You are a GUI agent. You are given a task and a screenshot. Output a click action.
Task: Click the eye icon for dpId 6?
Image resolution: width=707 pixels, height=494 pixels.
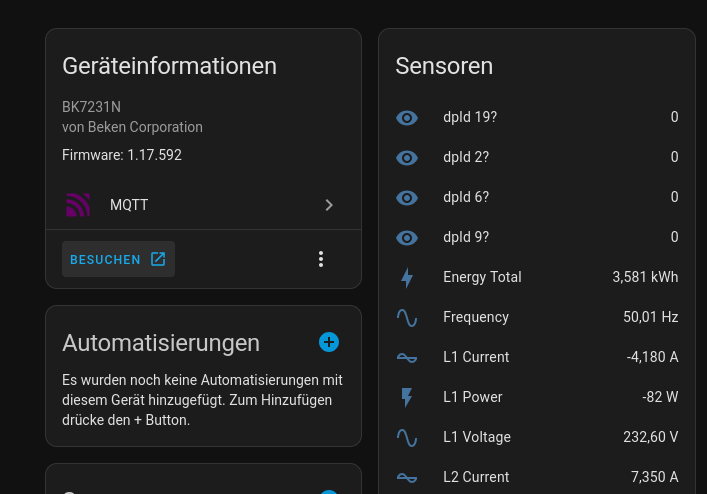coord(407,198)
